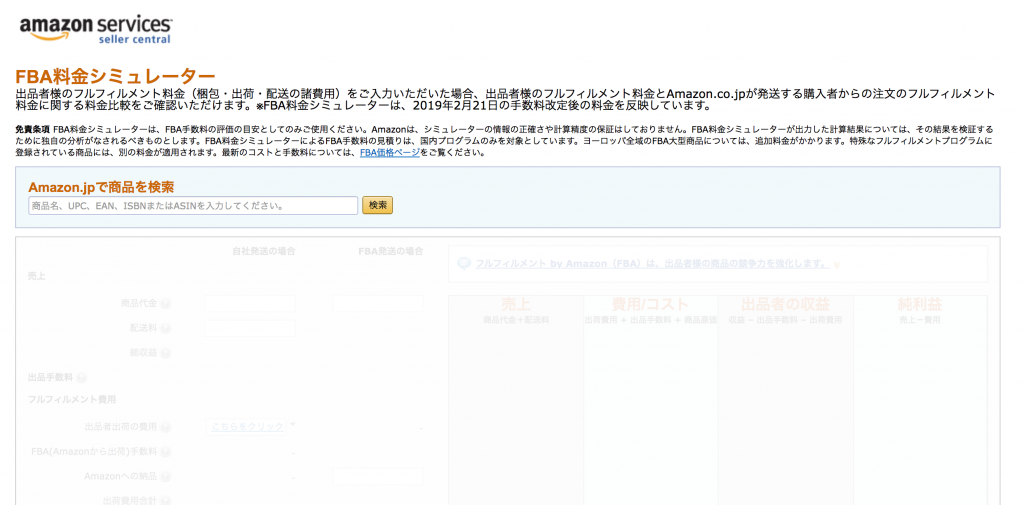This screenshot has height=505, width=1024.
Task: Click the 自社発送の場合 column header
Action: pos(264,251)
